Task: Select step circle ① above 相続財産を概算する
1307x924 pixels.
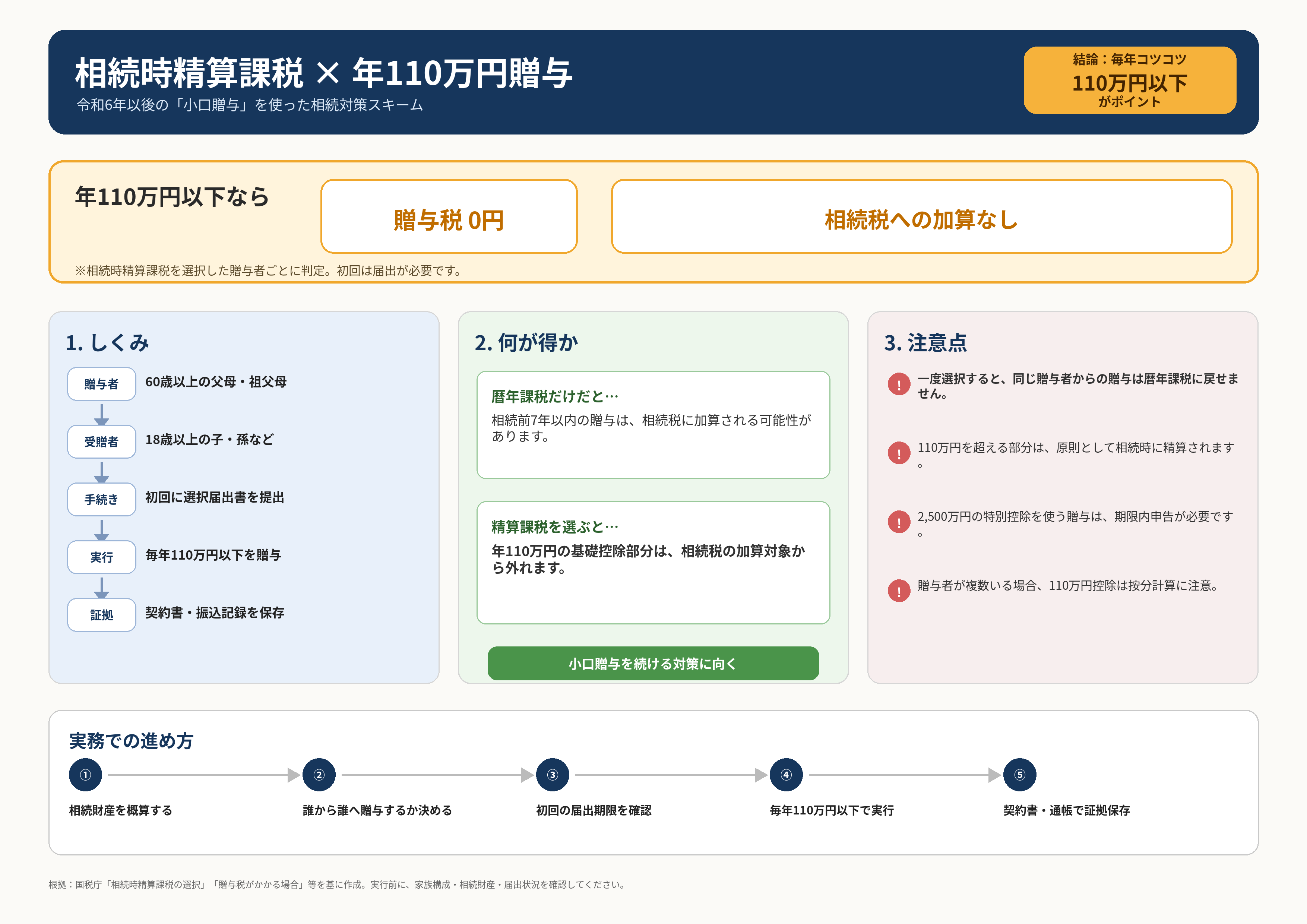Action: point(85,775)
